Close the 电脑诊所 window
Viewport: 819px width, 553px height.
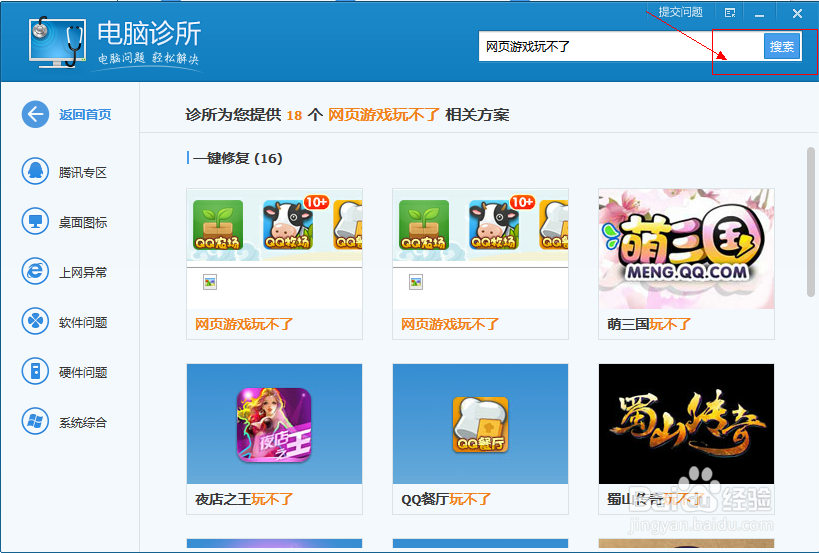click(x=797, y=13)
